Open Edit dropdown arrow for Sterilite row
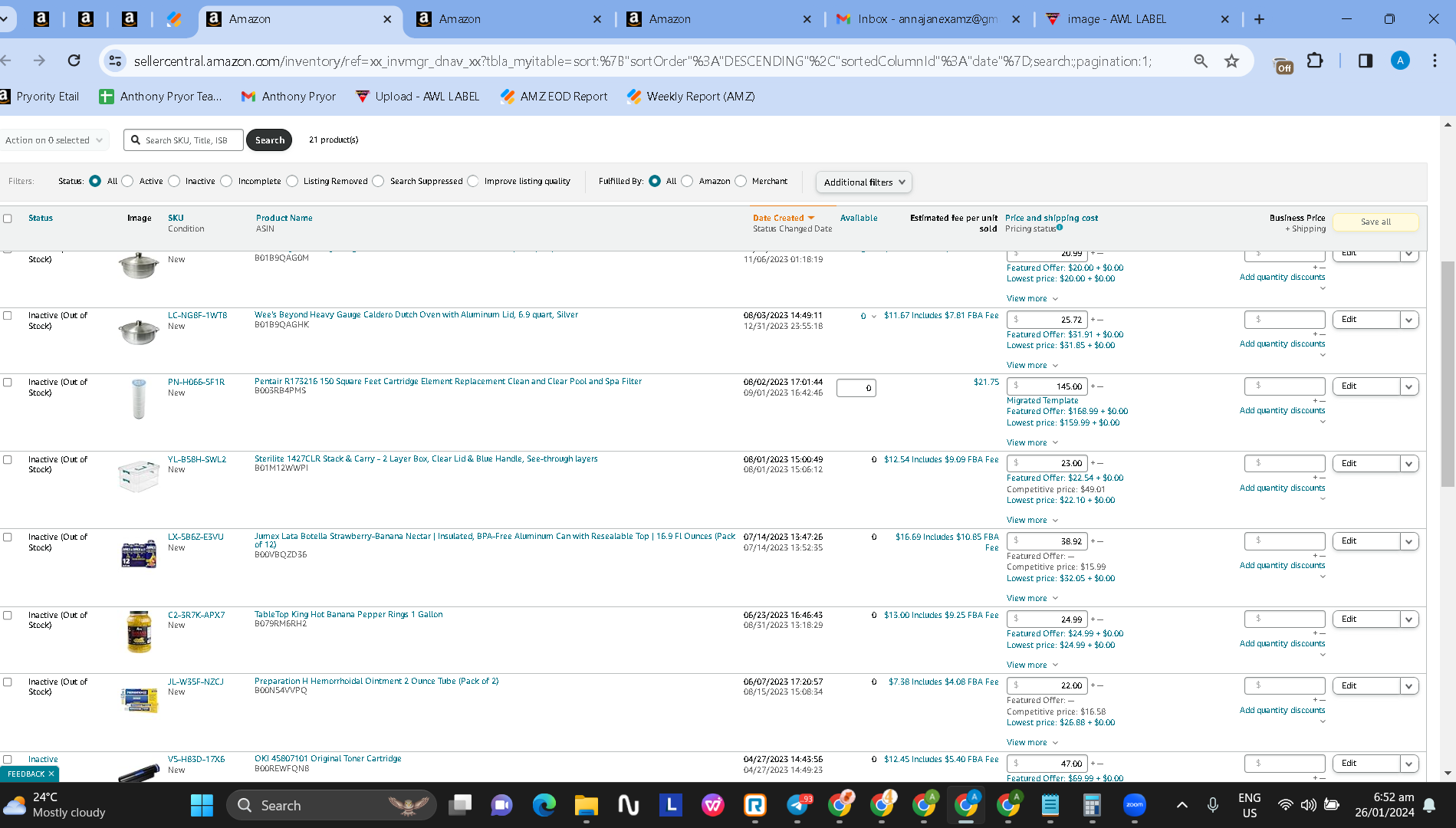The image size is (1456, 828). [1409, 464]
